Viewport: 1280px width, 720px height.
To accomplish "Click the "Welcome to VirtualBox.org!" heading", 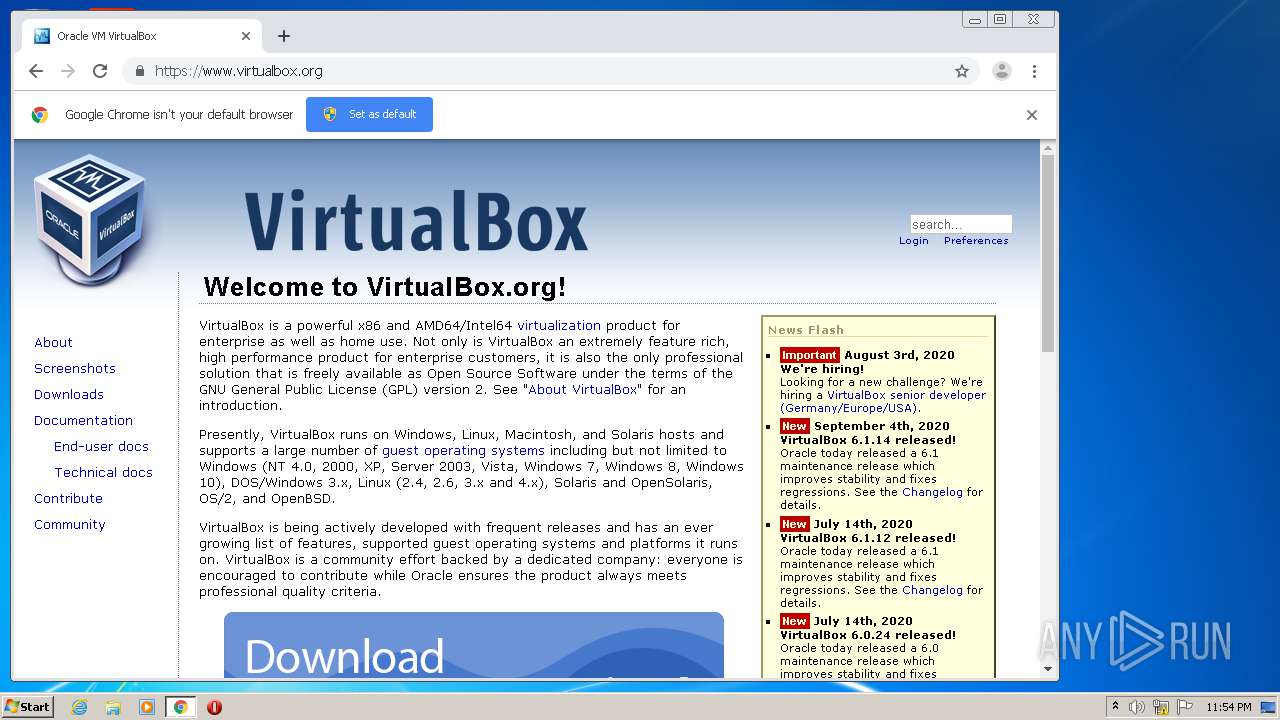I will coord(385,287).
